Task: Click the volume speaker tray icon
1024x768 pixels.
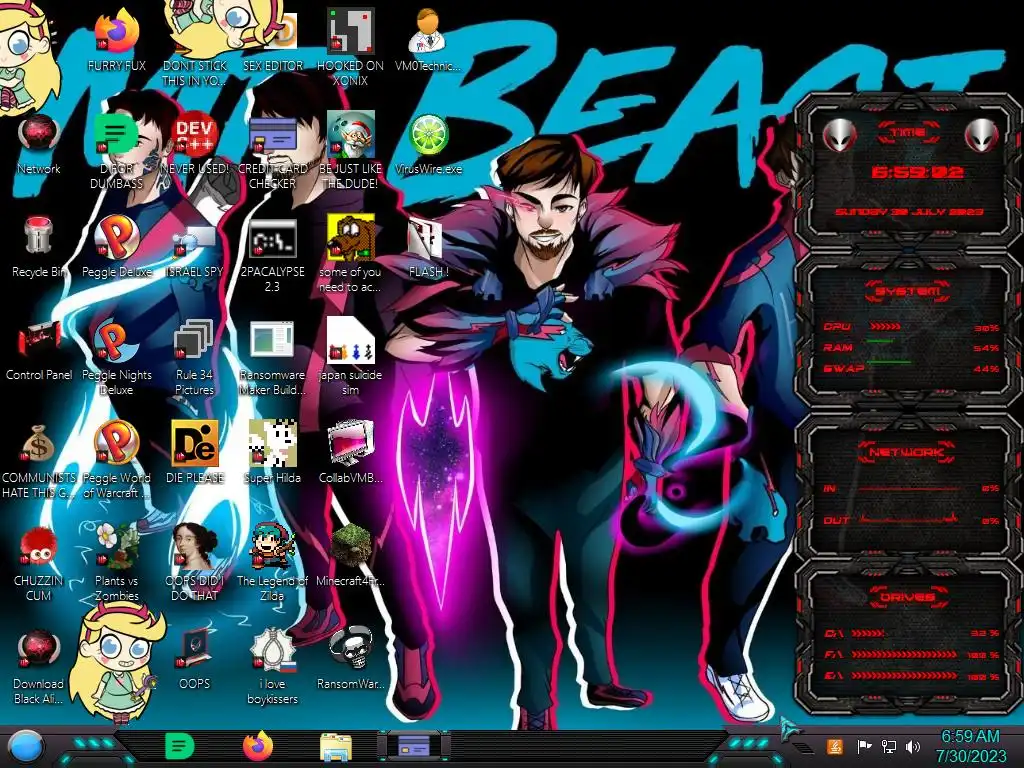Action: (x=912, y=746)
